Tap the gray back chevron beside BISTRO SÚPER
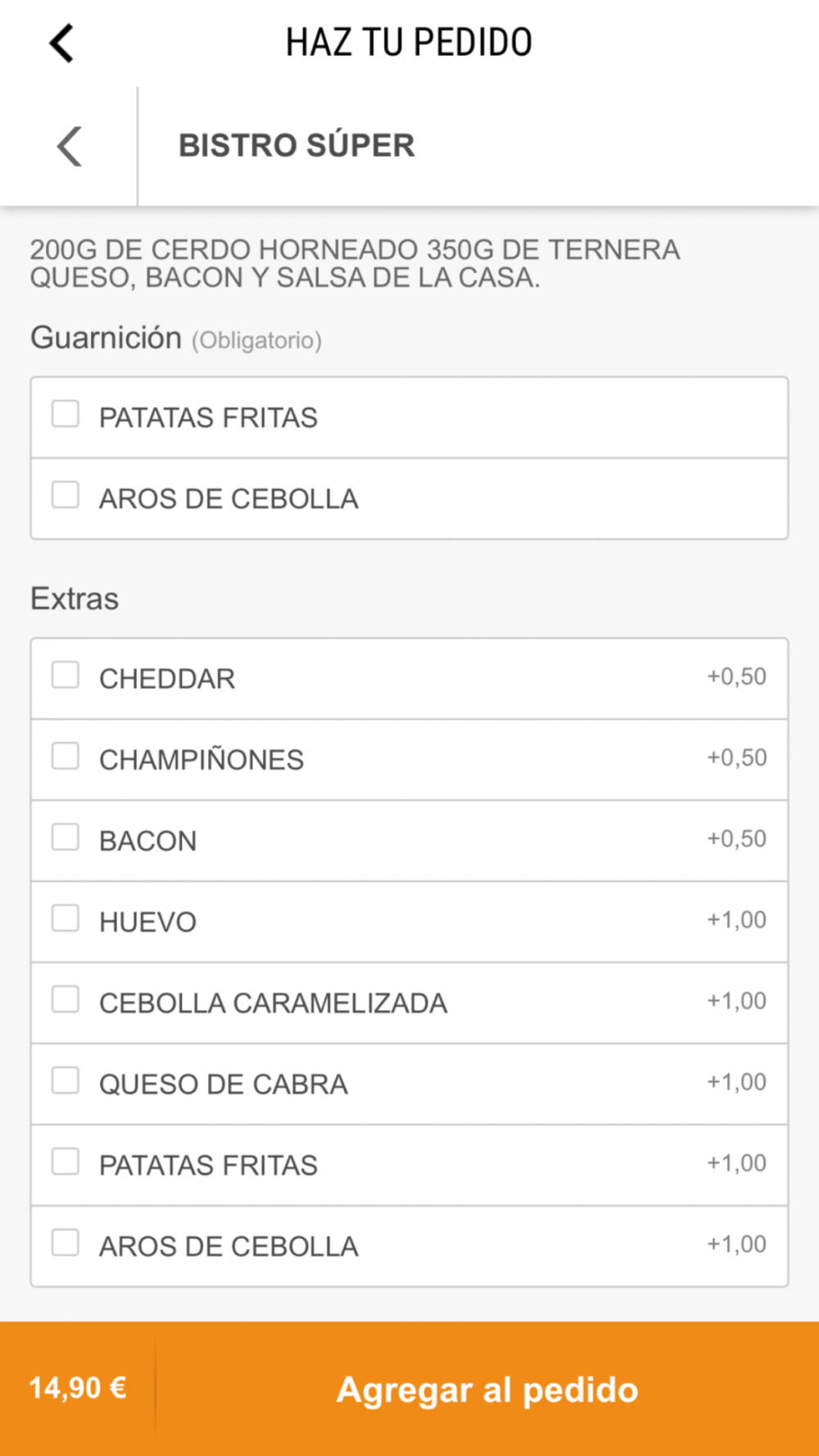819x1456 pixels. (x=69, y=147)
